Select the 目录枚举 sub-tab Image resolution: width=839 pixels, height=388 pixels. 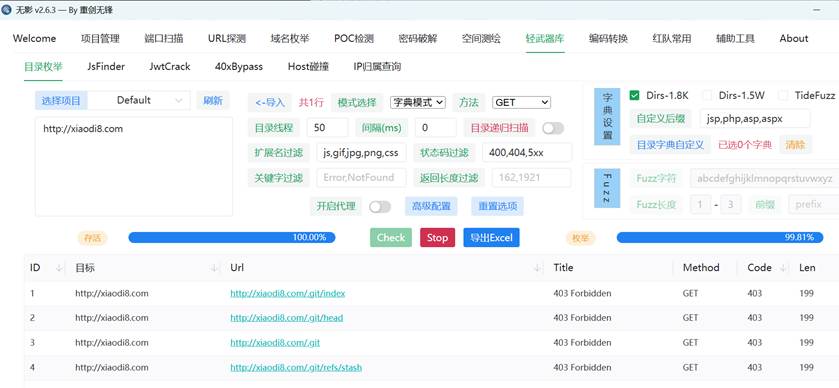(43, 67)
